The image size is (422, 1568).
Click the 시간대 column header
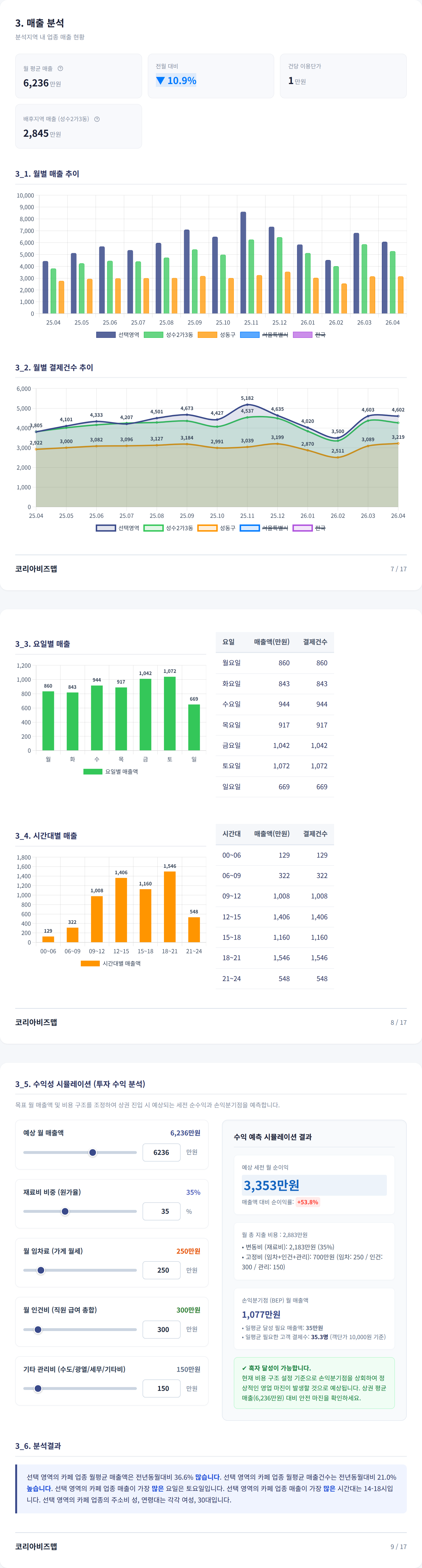(231, 833)
